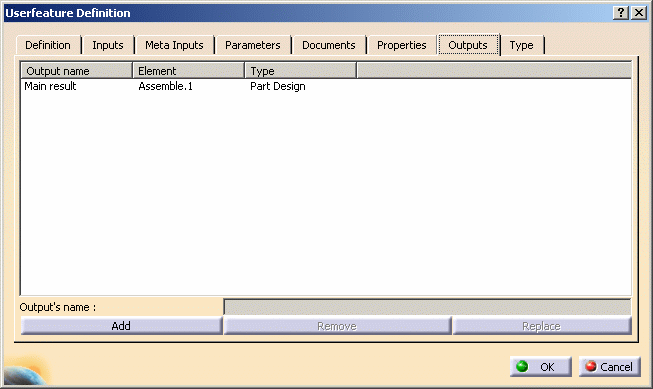This screenshot has width=653, height=389.
Task: Select the Meta Inputs tab
Action: pyautogui.click(x=174, y=45)
